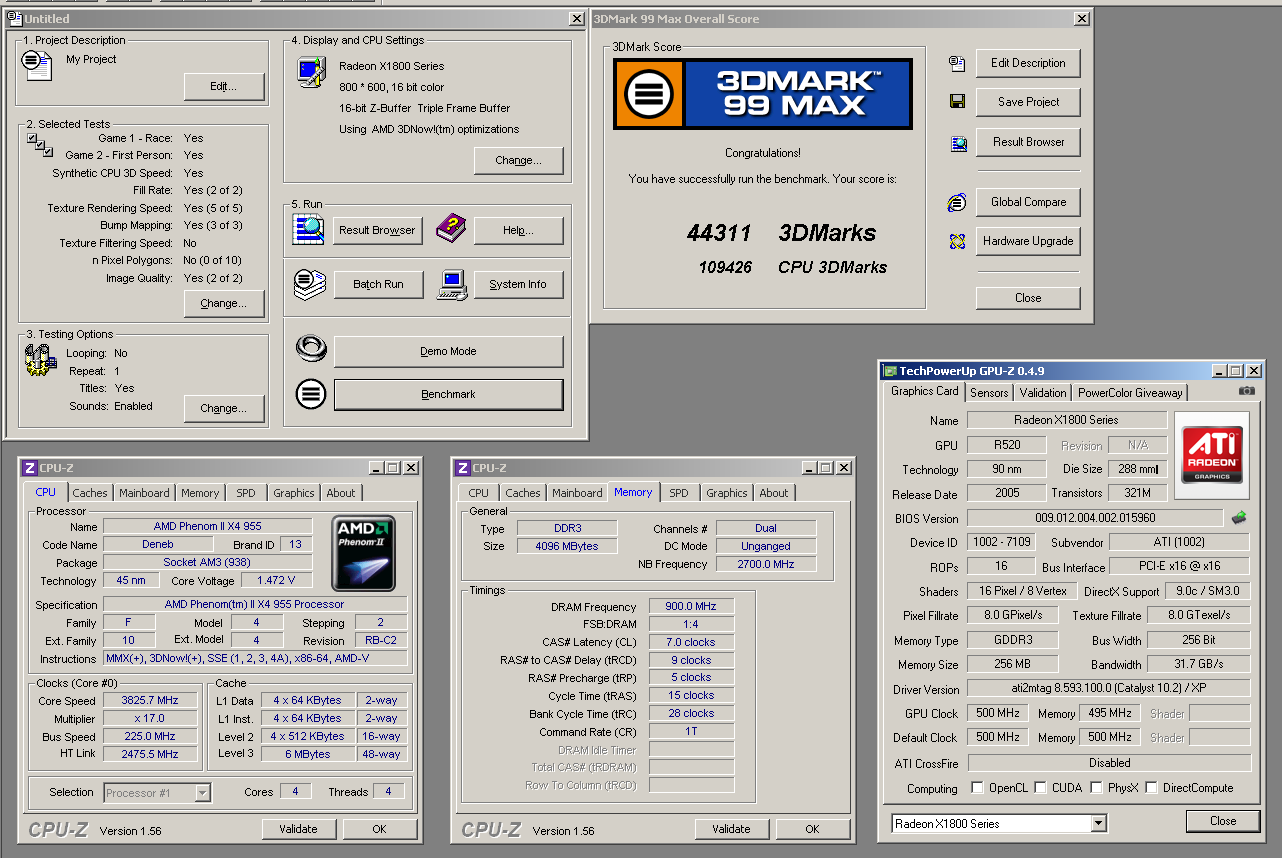Click the Batch Run button

(x=378, y=284)
